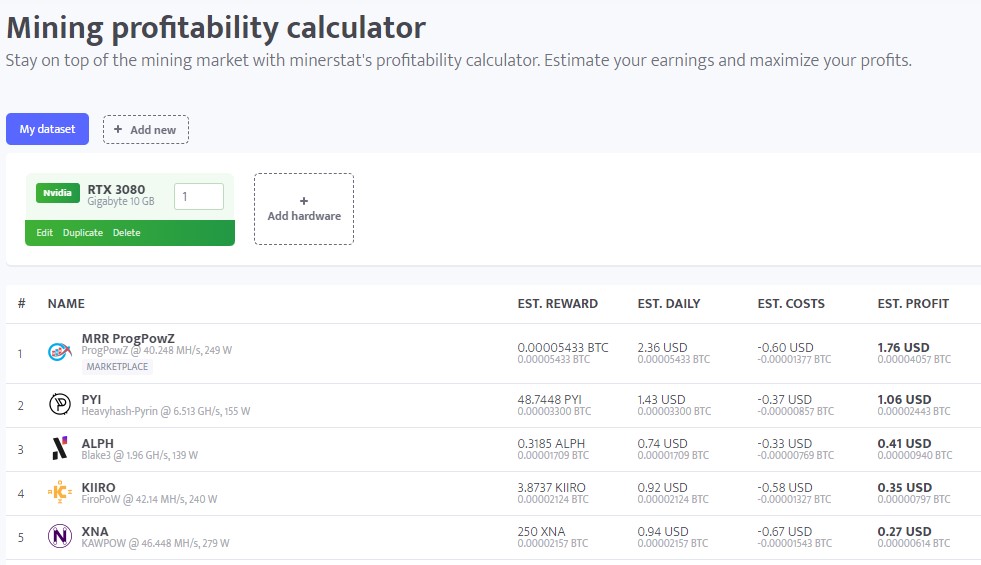Click FiroPoW algorithm details text
Image resolution: width=981 pixels, height=565 pixels.
click(149, 499)
